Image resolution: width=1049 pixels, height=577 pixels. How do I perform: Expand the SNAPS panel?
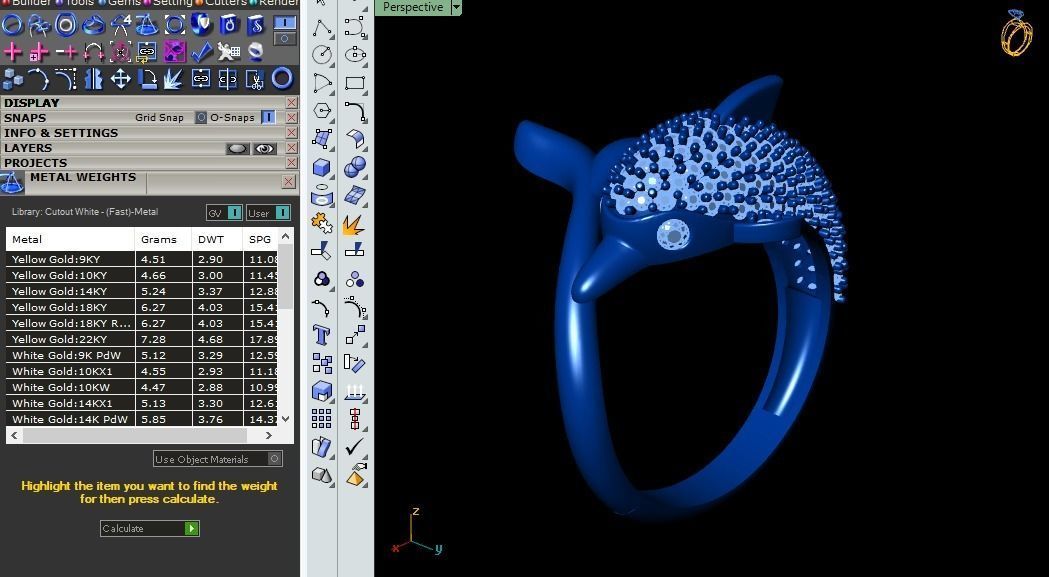point(25,118)
